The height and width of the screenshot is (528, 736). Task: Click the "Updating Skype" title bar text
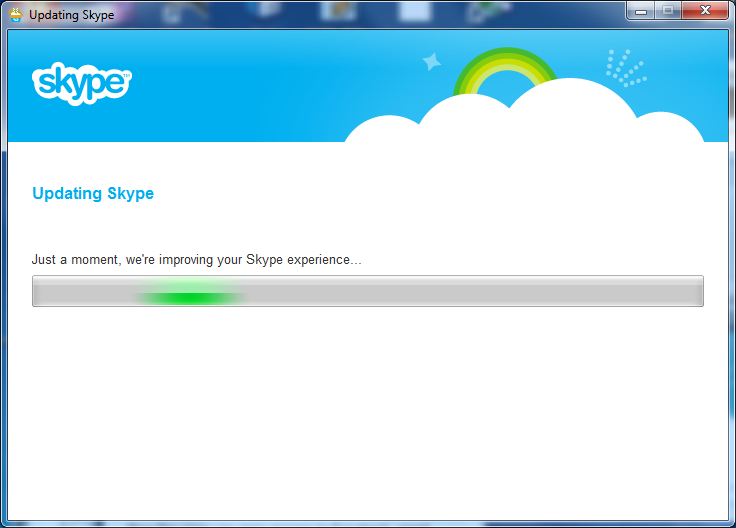71,15
